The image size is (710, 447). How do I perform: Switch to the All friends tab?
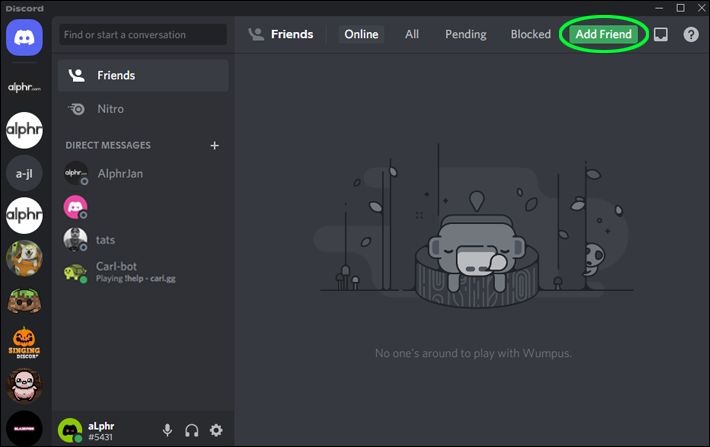pos(412,34)
